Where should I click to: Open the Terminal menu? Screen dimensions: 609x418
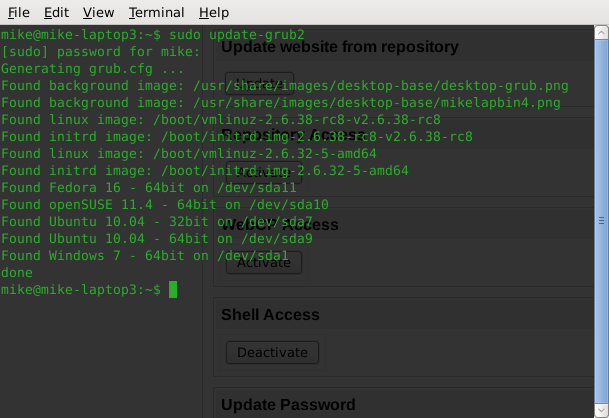tap(157, 12)
